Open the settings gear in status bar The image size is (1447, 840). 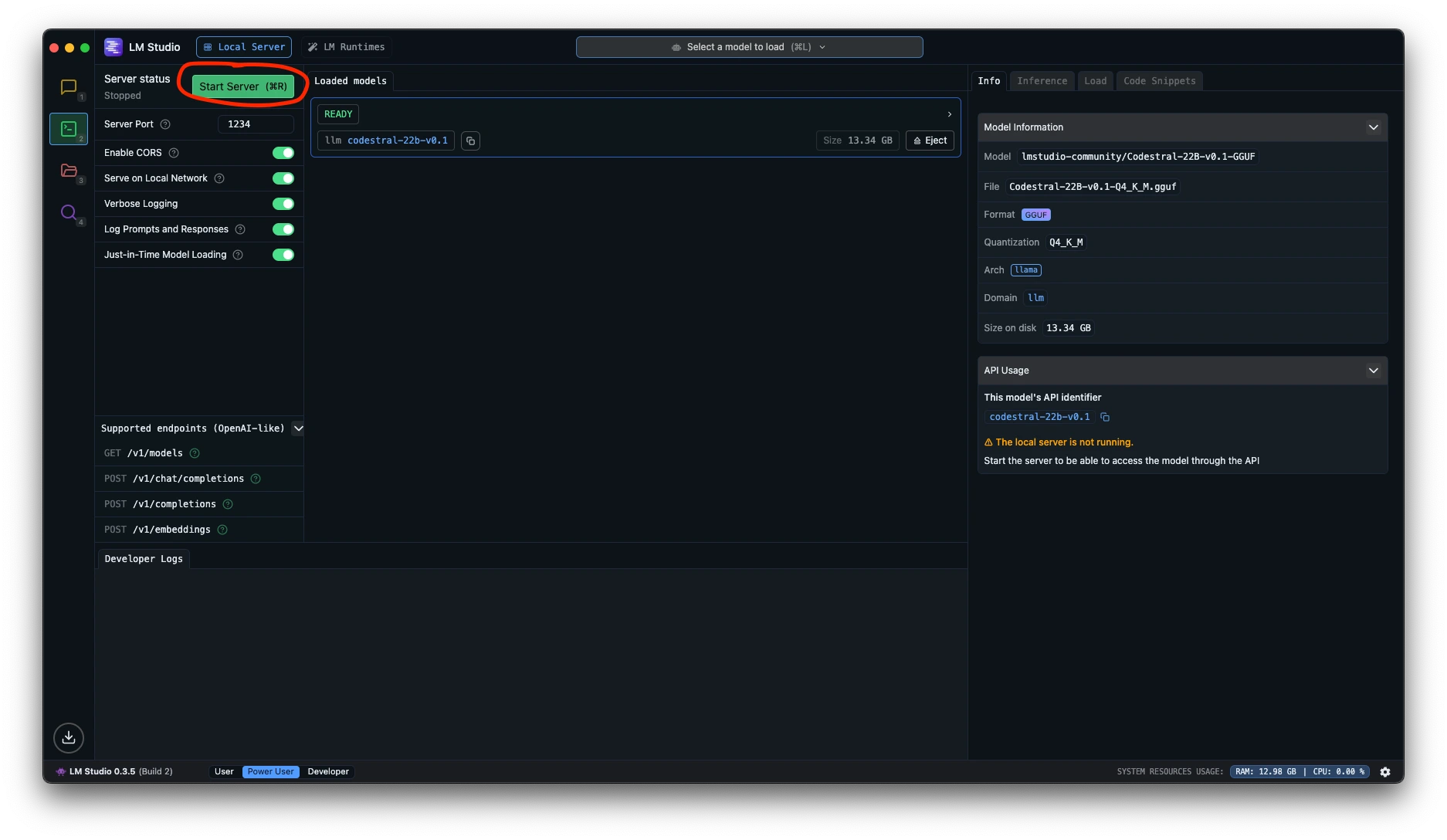click(x=1385, y=771)
